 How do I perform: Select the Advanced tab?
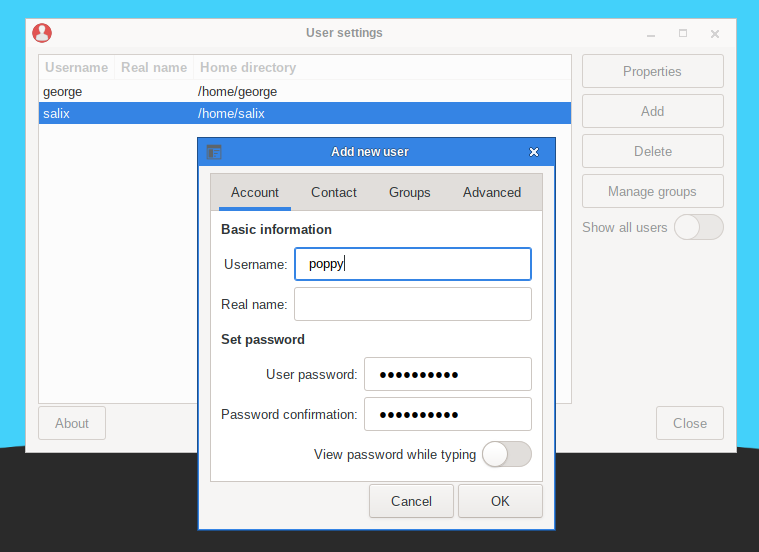pos(492,193)
